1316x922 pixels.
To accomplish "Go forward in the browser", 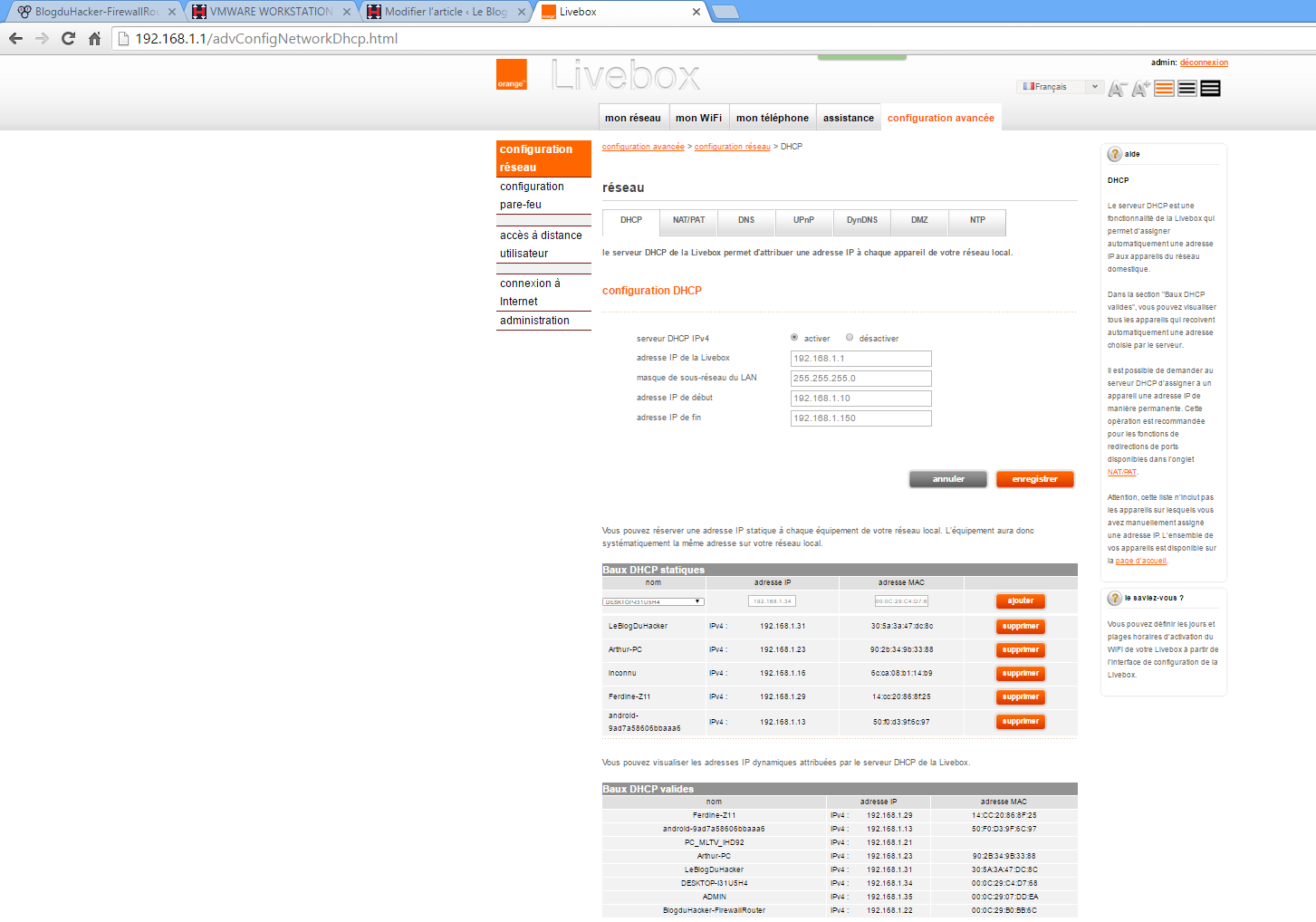I will pos(42,38).
